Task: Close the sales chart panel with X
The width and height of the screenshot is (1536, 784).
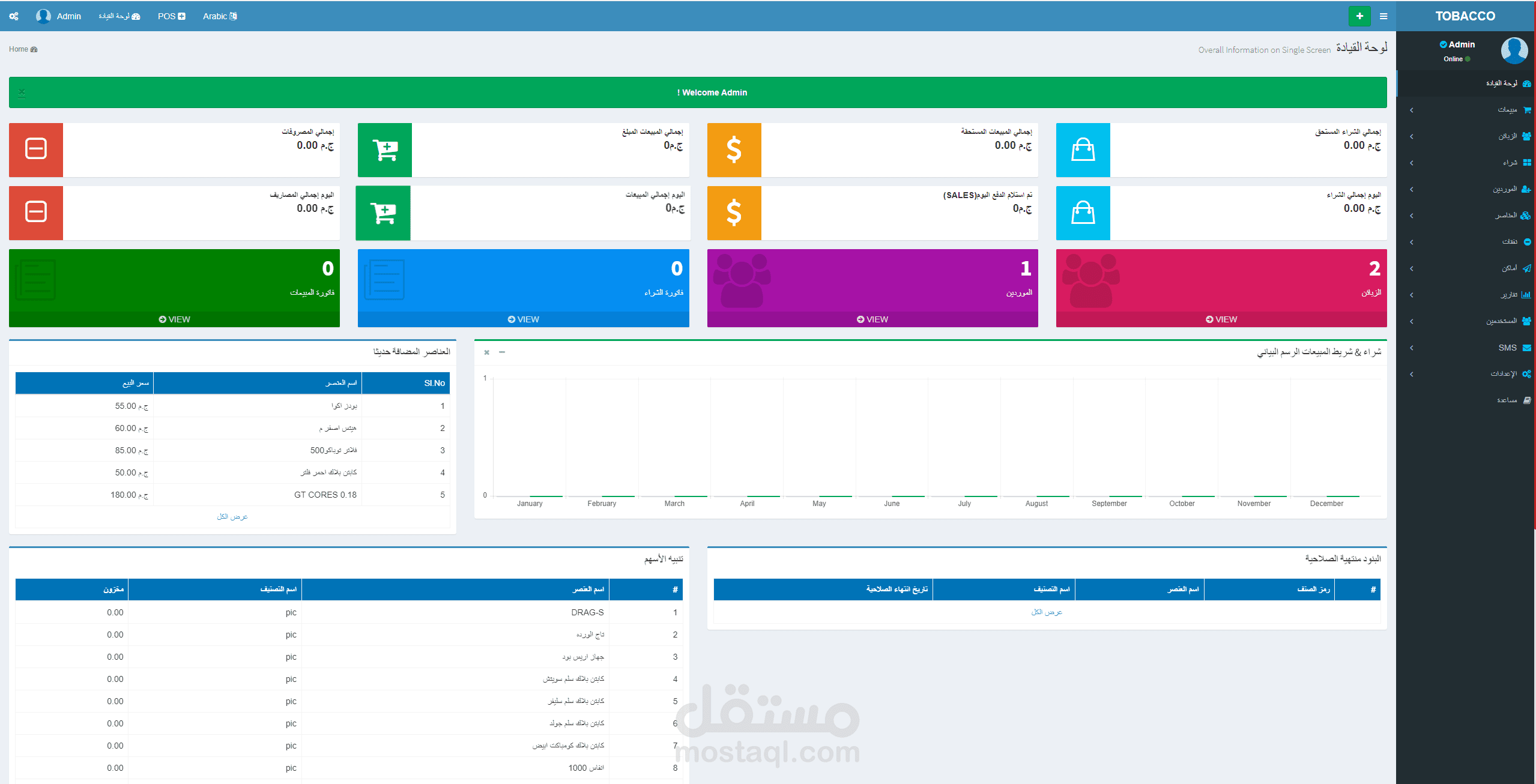Action: pos(487,352)
